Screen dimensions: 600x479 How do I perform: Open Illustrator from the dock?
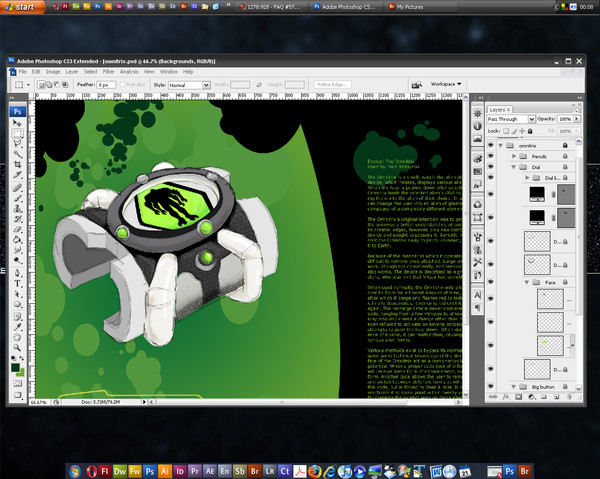[165, 469]
